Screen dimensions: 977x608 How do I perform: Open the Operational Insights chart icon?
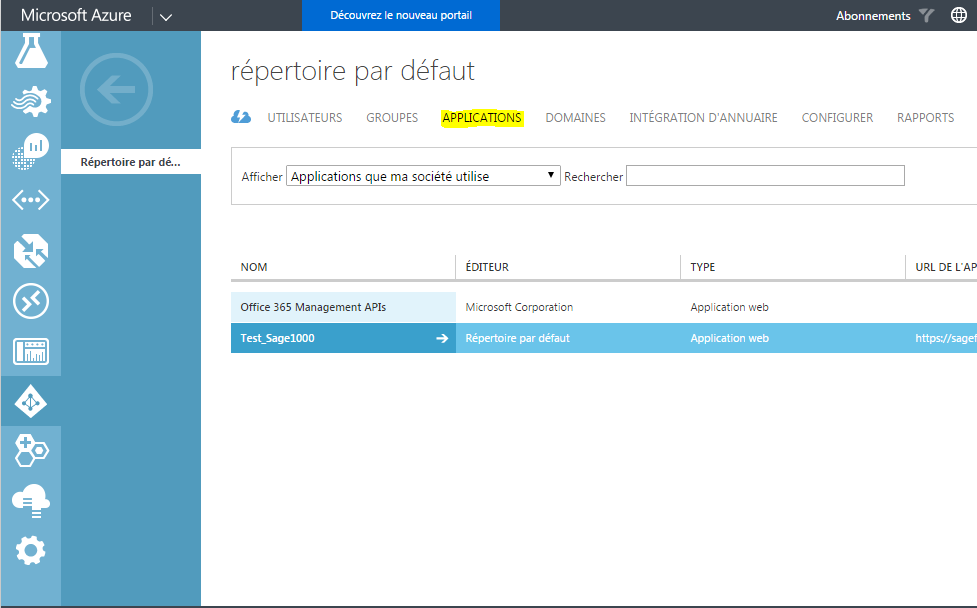coord(31,151)
